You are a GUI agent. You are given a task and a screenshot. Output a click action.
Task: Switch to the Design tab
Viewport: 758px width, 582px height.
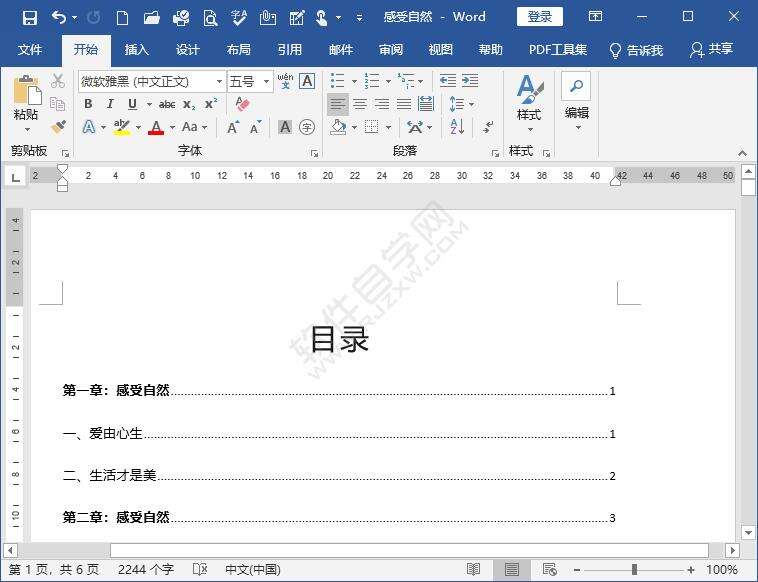click(x=187, y=50)
